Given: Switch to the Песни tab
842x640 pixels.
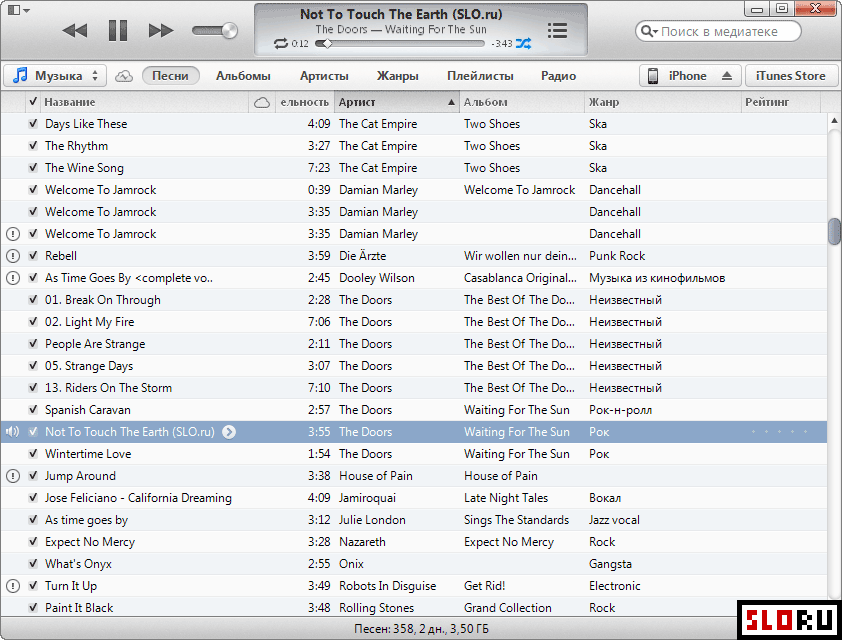Looking at the screenshot, I should point(170,76).
